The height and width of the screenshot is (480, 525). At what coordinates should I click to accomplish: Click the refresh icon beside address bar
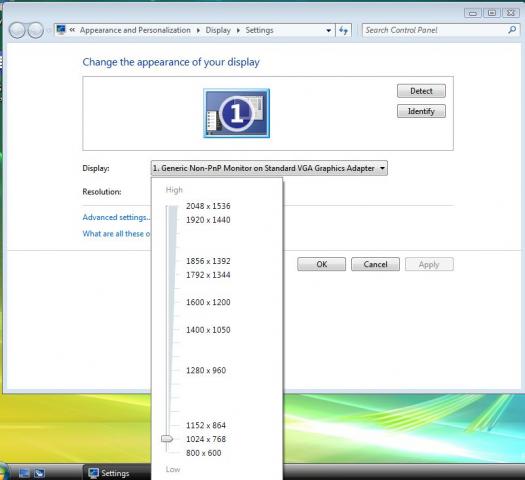click(344, 30)
